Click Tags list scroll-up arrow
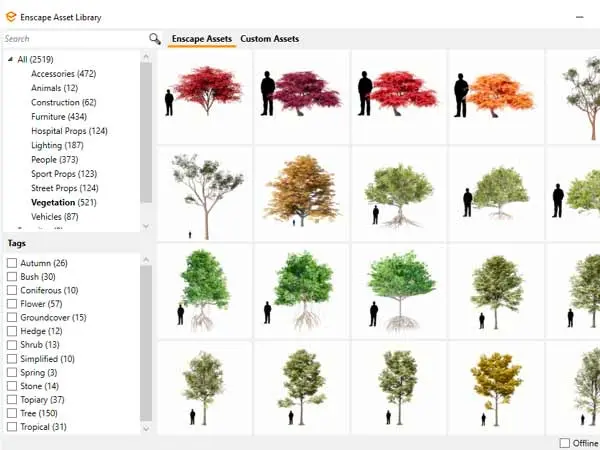Screen dimensions: 600x450 click(146, 260)
